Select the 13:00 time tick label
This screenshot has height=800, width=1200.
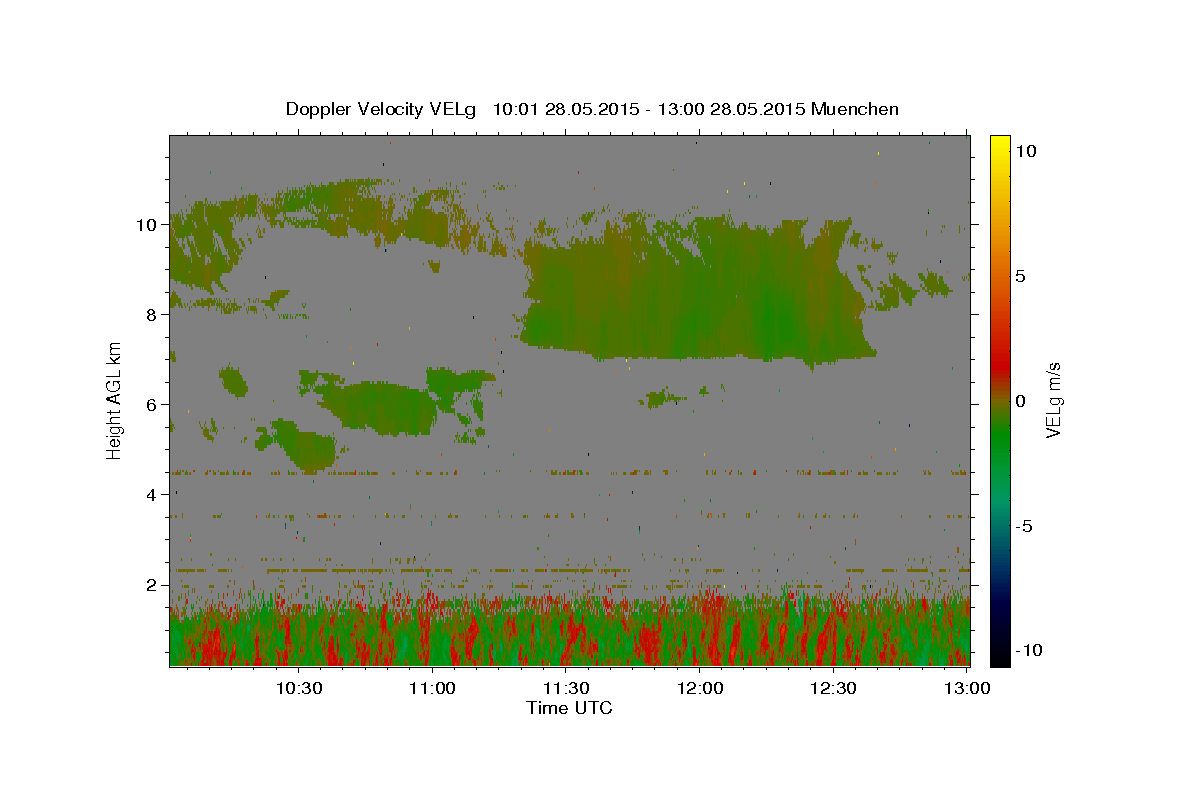point(967,688)
